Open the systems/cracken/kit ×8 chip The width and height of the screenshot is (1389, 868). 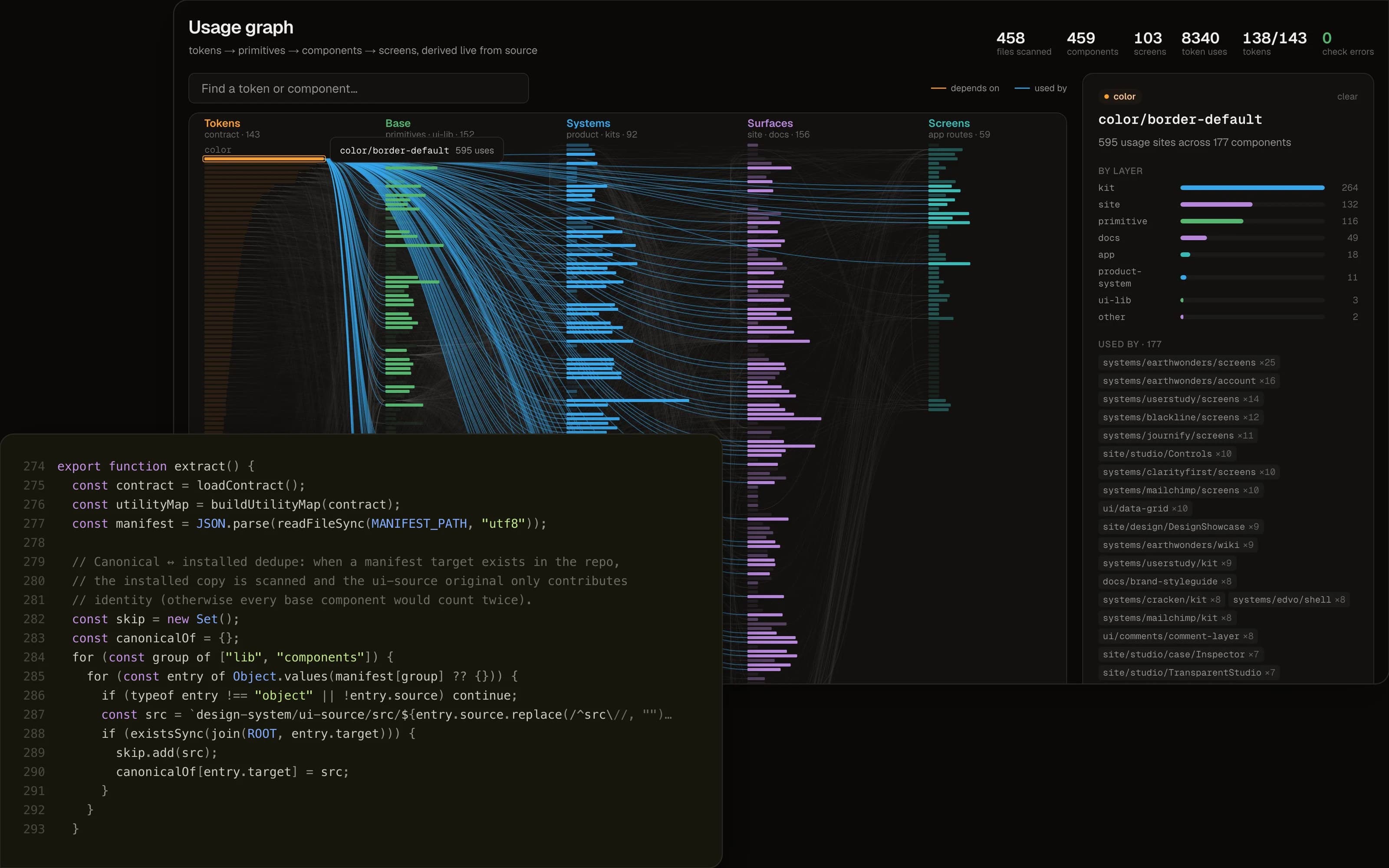click(x=1162, y=600)
